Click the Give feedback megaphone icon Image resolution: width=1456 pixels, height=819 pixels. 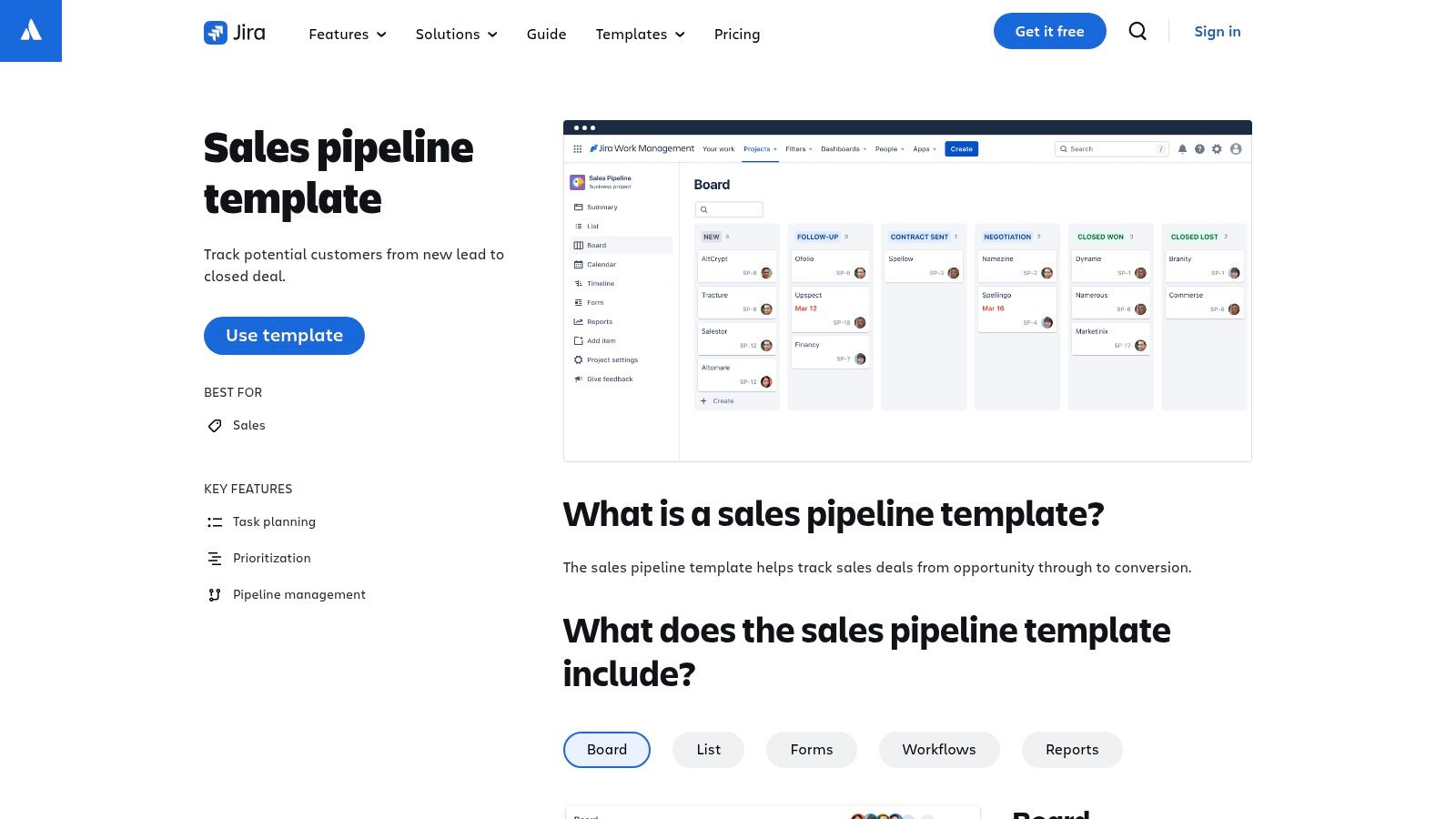pos(578,379)
